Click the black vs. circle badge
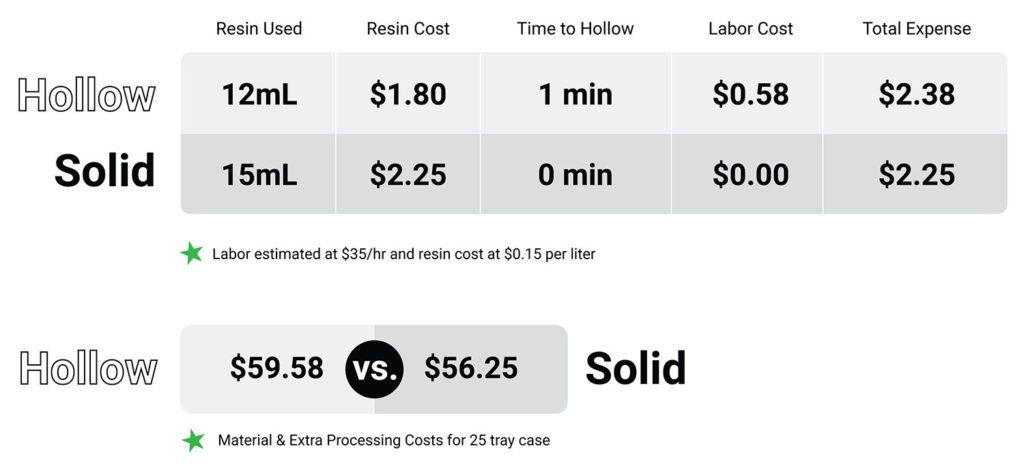 coord(374,369)
